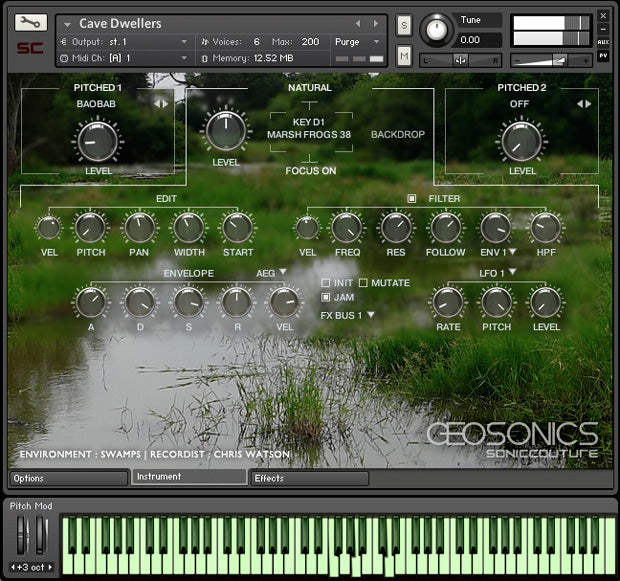Viewport: 620px width, 581px height.
Task: Click the envelope release R knob
Action: click(236, 303)
